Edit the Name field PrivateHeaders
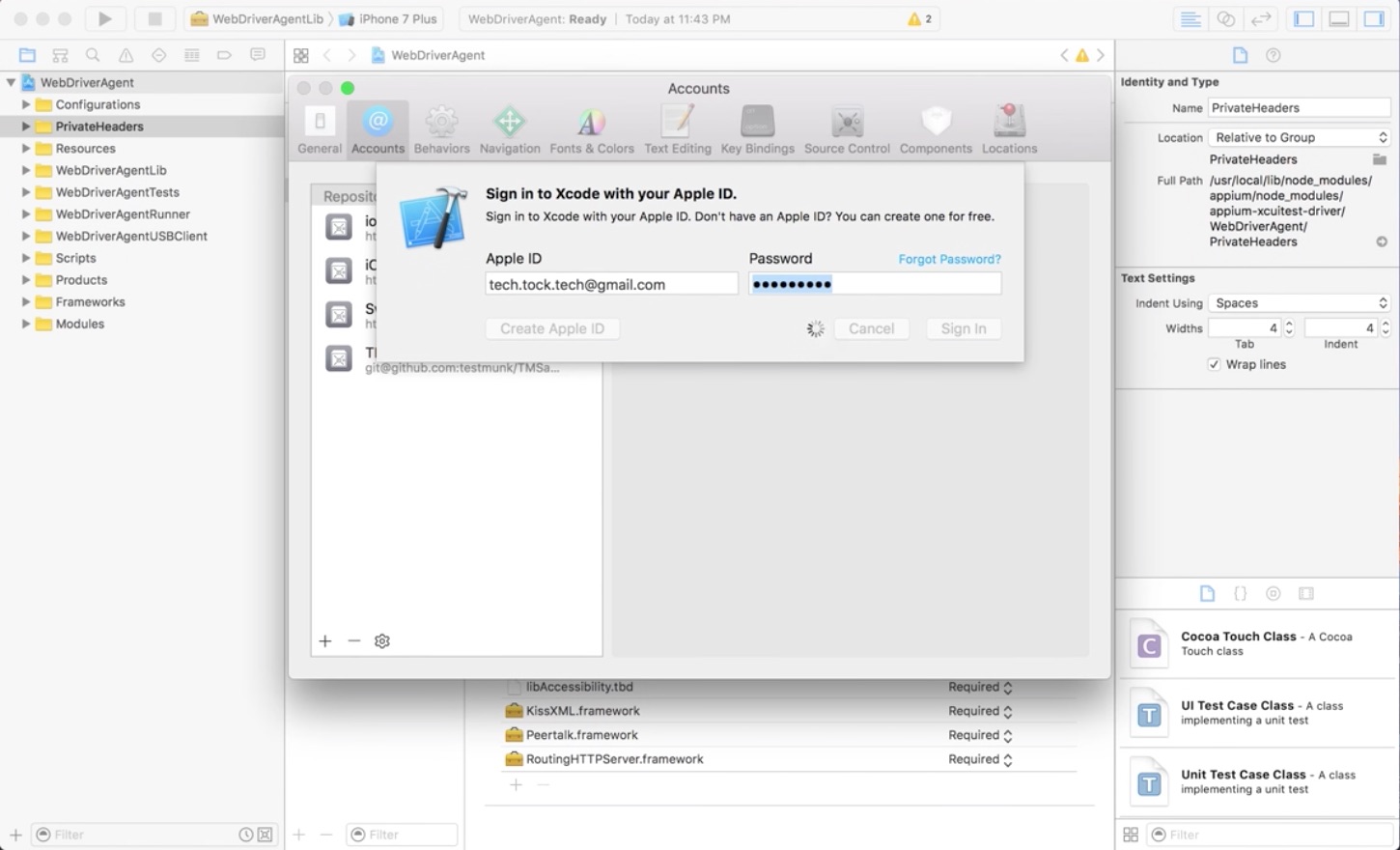 tap(1300, 108)
